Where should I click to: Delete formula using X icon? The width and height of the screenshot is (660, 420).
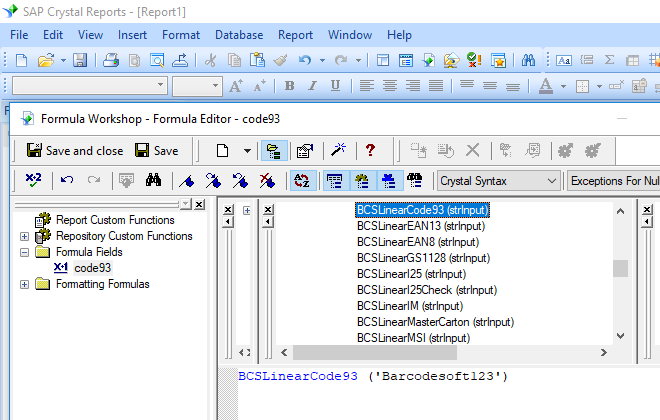click(x=473, y=150)
